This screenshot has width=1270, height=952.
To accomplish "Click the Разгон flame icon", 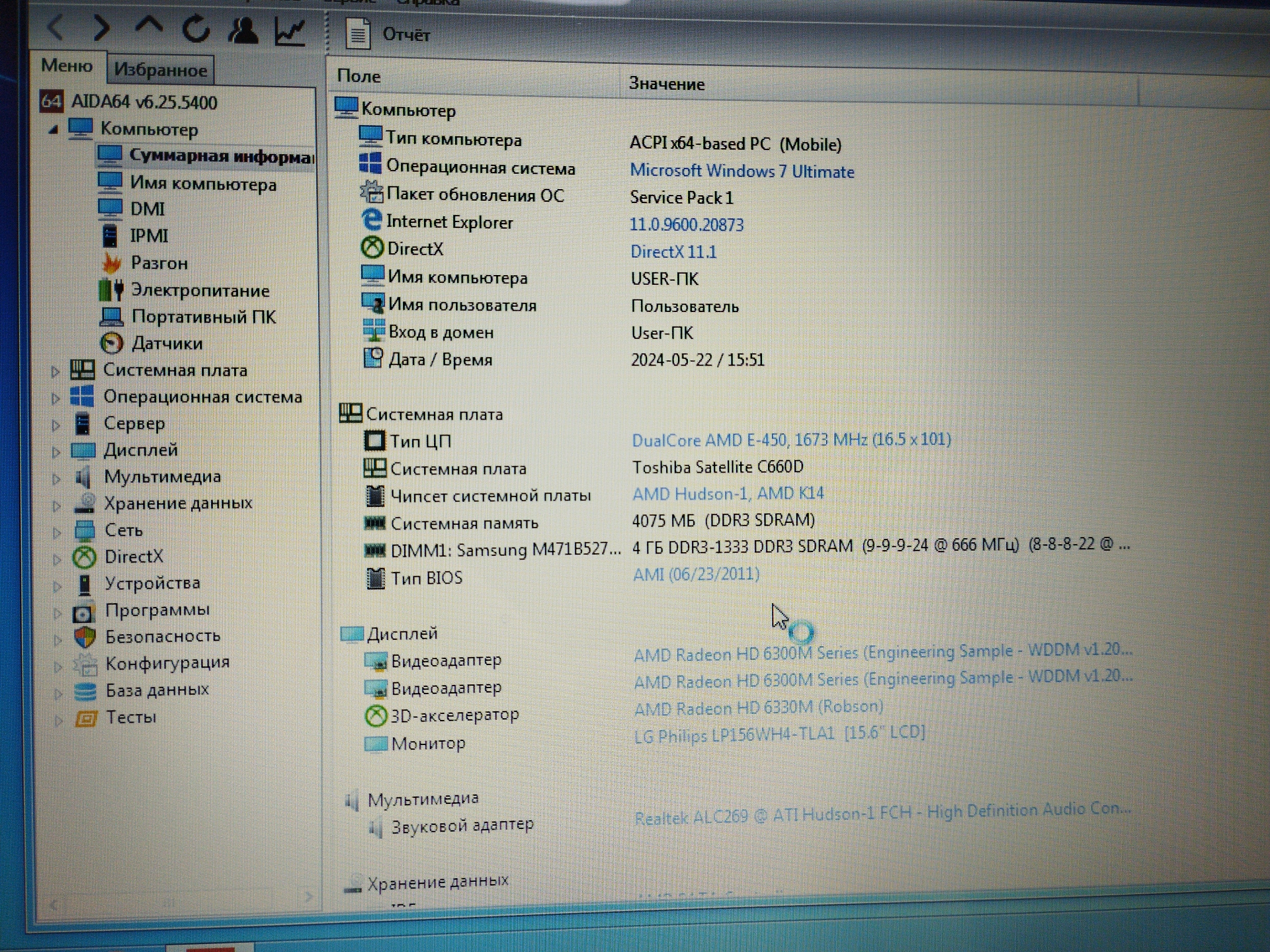I will pyautogui.click(x=111, y=262).
